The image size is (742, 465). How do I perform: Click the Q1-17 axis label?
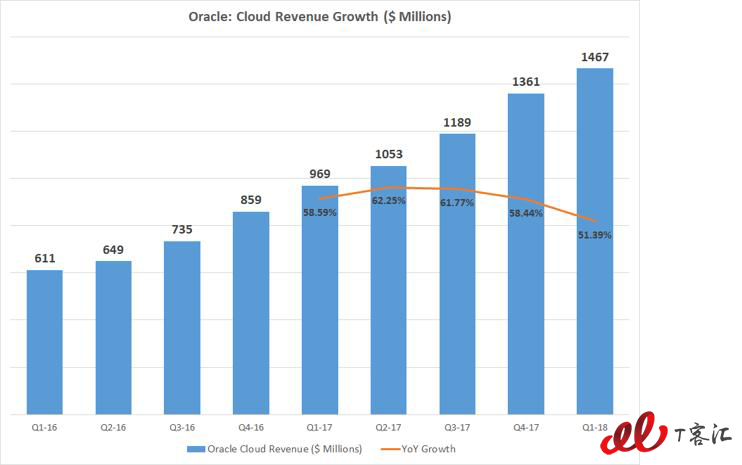[x=320, y=428]
